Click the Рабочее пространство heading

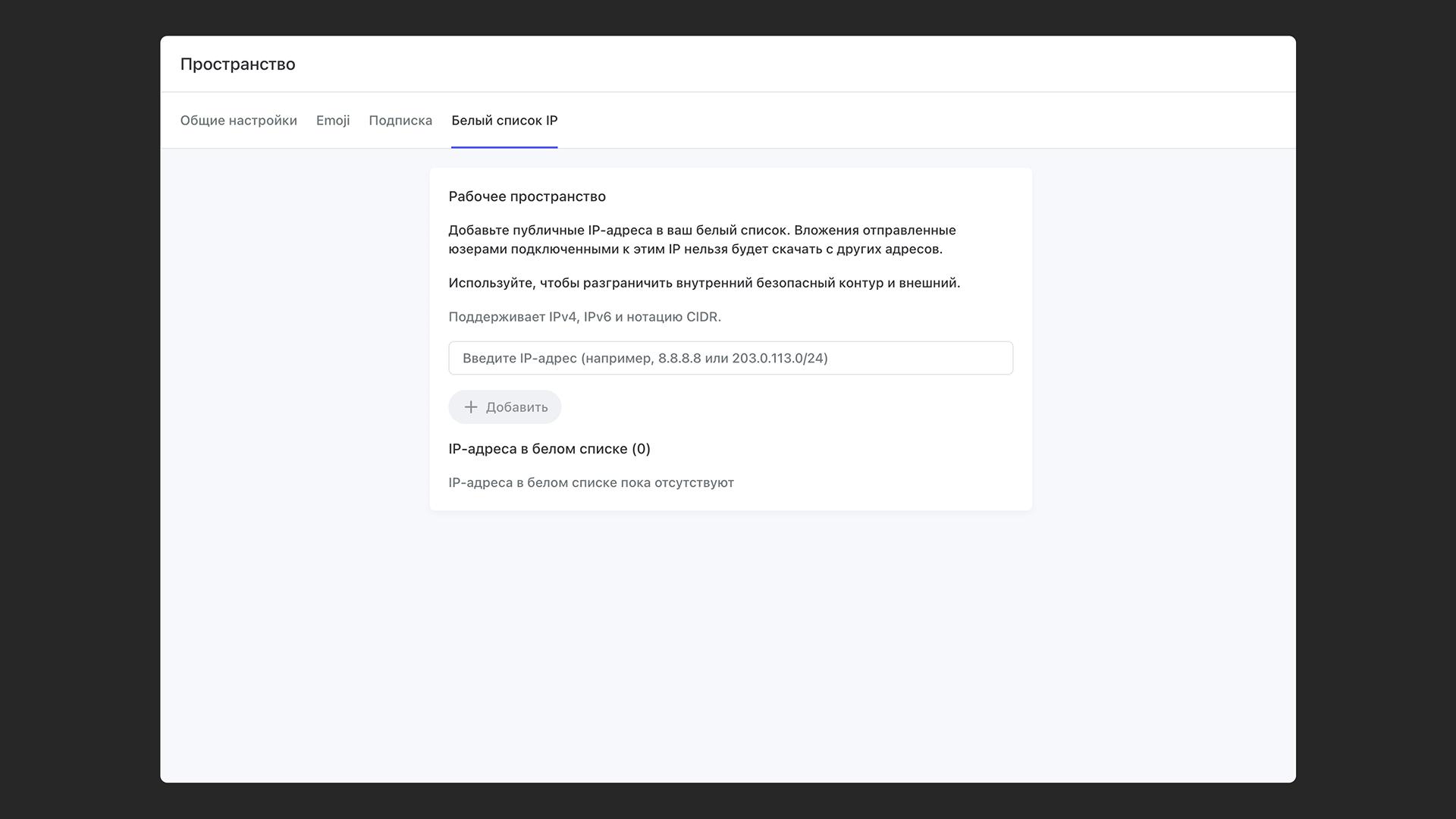[x=527, y=196]
